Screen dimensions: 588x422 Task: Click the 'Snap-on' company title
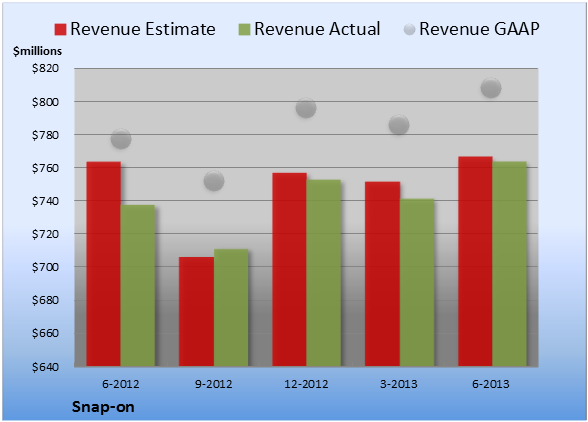[x=103, y=407]
